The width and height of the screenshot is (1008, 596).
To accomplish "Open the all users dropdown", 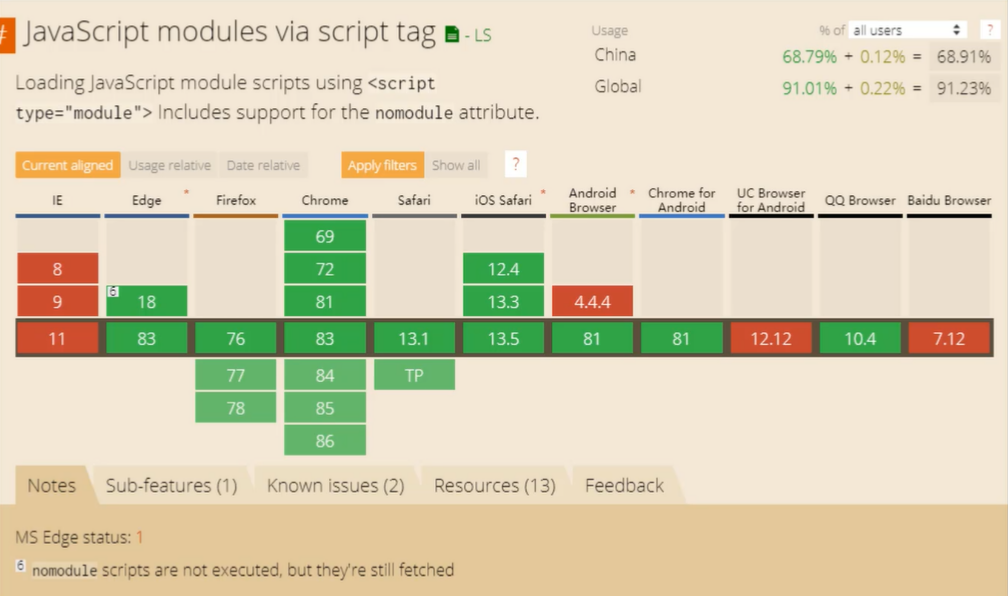I will click(x=907, y=30).
